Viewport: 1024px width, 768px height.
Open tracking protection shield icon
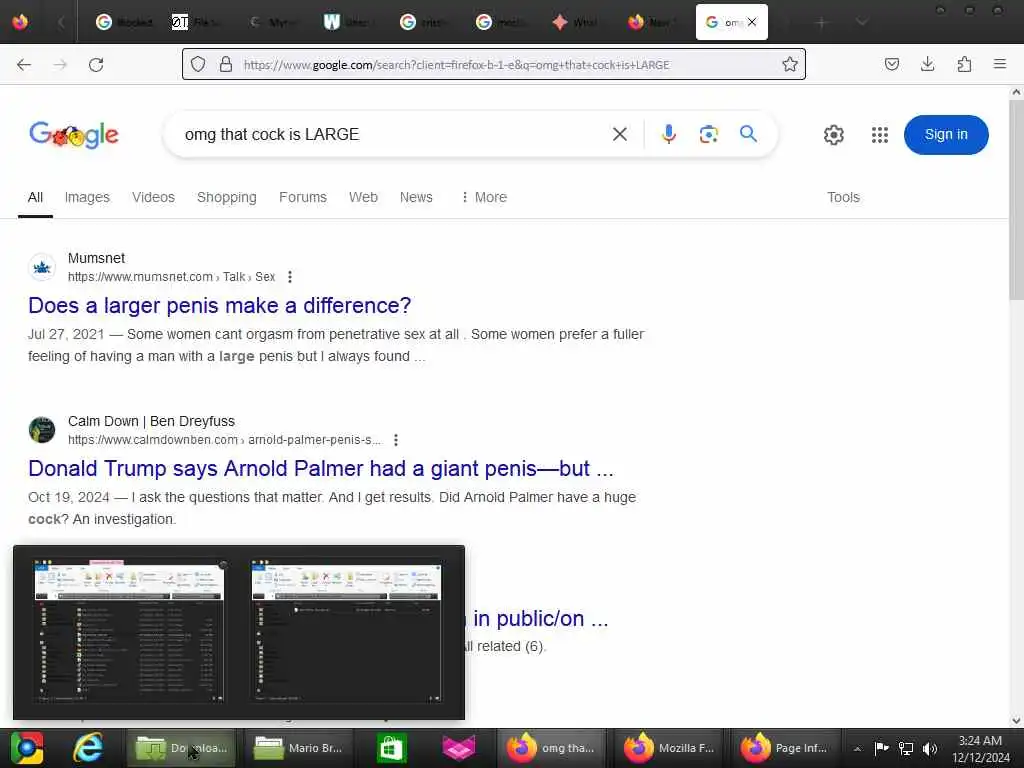pyautogui.click(x=198, y=64)
